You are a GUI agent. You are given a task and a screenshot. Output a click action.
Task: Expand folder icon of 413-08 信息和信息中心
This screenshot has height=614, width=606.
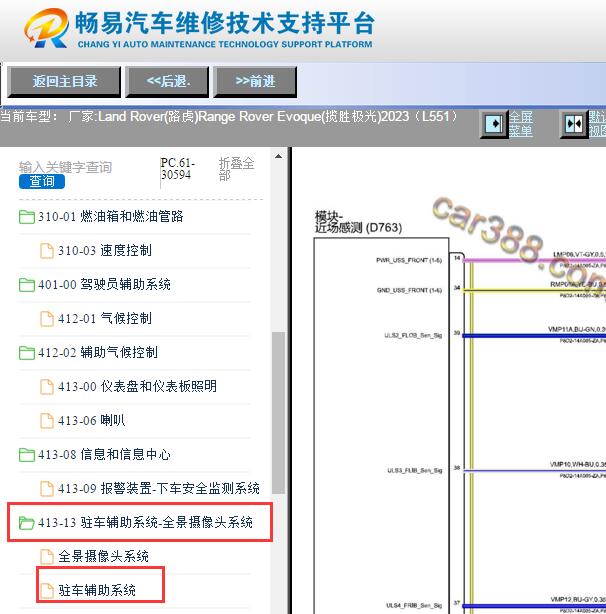pyautogui.click(x=27, y=455)
